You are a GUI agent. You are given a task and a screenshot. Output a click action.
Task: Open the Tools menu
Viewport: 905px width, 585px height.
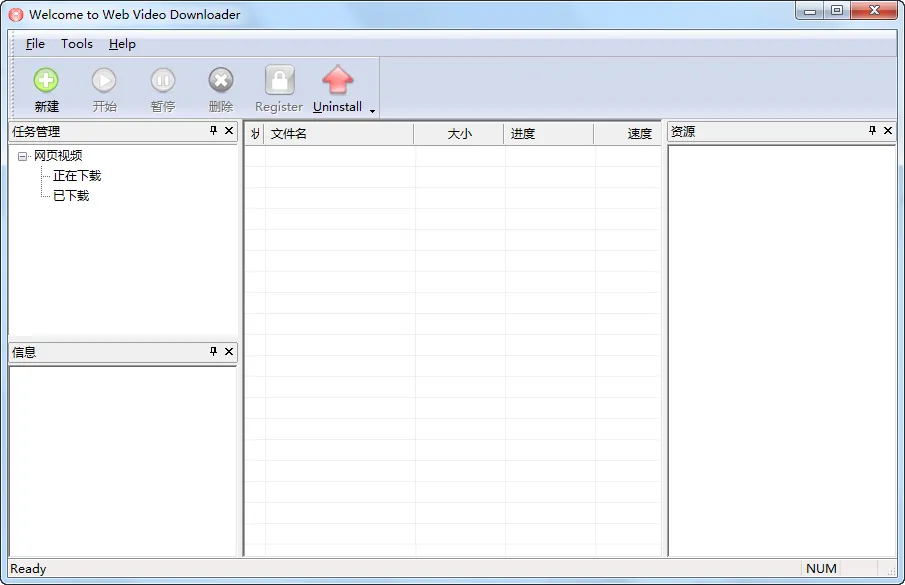tap(77, 44)
